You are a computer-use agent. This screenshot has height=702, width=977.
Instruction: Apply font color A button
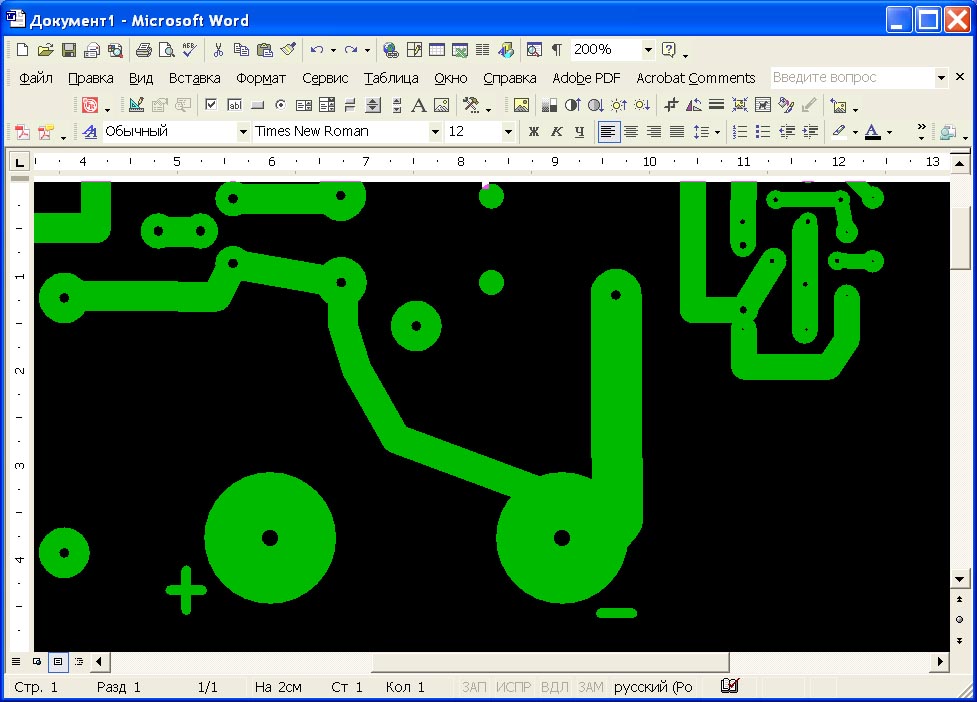coord(873,131)
